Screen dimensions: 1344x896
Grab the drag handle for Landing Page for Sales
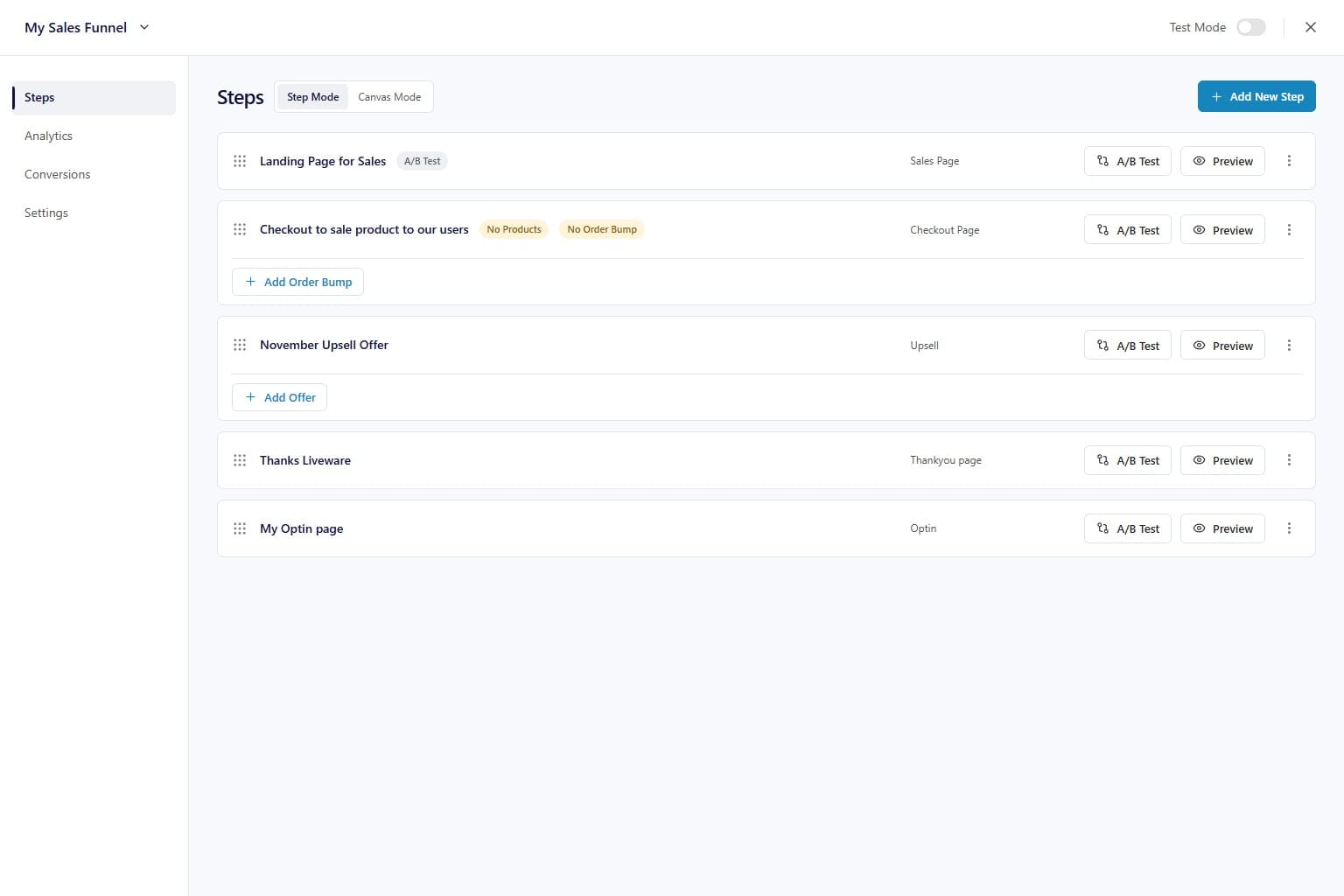(240, 161)
